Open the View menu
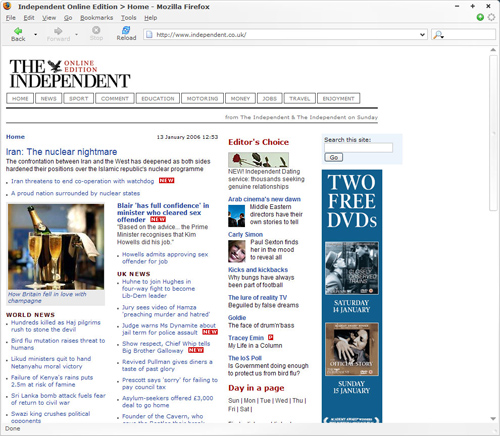The height and width of the screenshot is (436, 500). (x=49, y=18)
